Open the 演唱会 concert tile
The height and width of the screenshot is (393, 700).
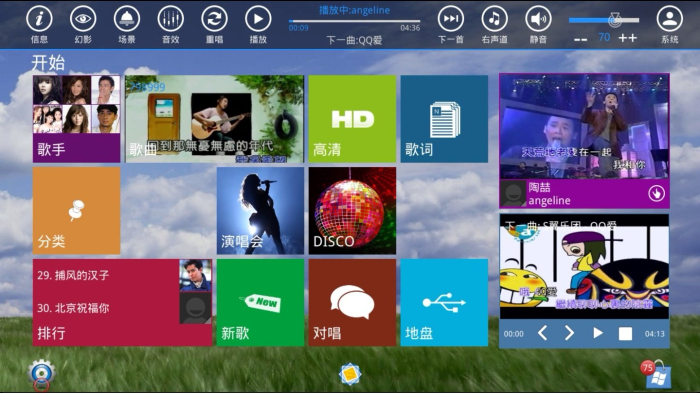point(260,211)
